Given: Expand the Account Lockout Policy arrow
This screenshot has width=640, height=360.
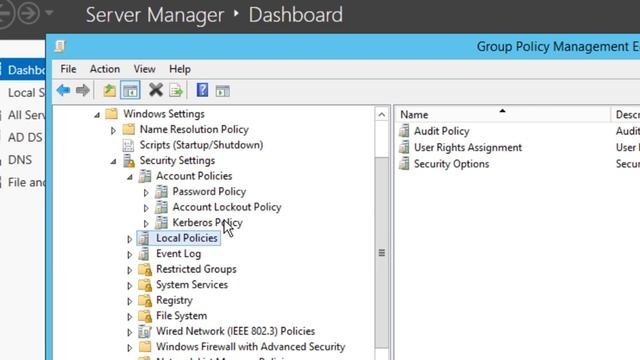Looking at the screenshot, I should tap(146, 208).
